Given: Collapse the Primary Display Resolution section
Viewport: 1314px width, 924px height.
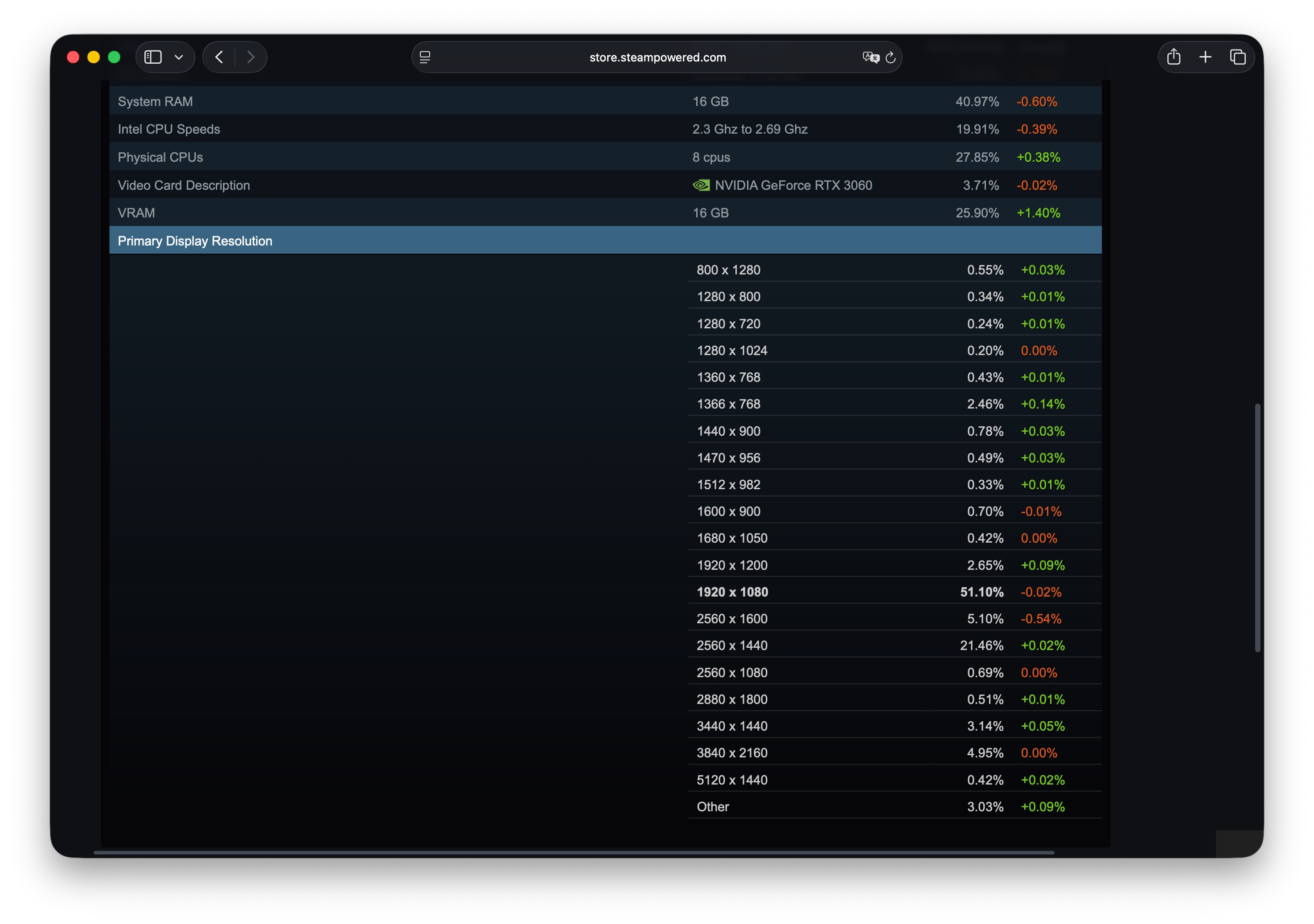Looking at the screenshot, I should [605, 240].
